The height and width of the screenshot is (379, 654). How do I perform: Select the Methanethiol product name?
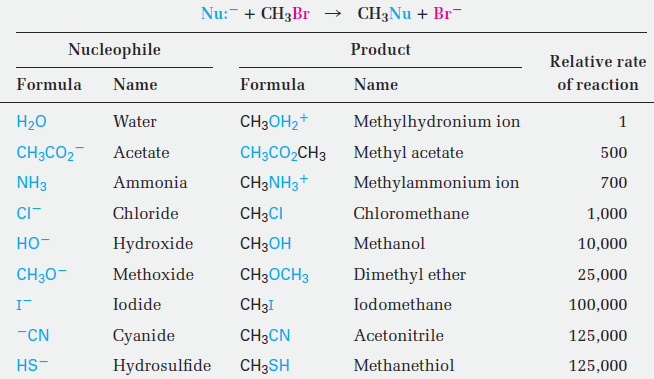pyautogui.click(x=403, y=366)
